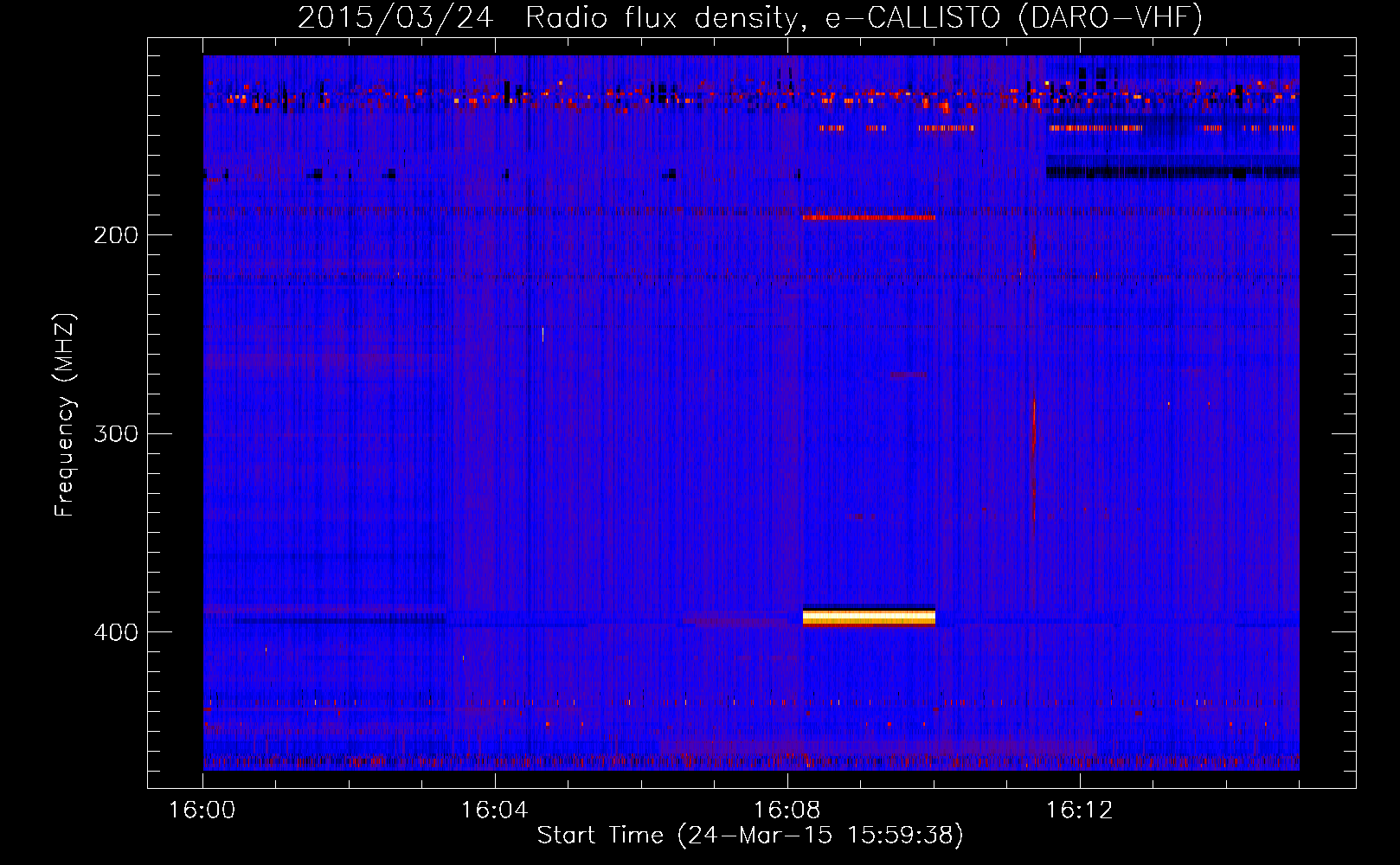Click the plot title "Radio flux density, e-CALLISTO (DARO-VHF)"
The height and width of the screenshot is (865, 1400).
point(864,17)
